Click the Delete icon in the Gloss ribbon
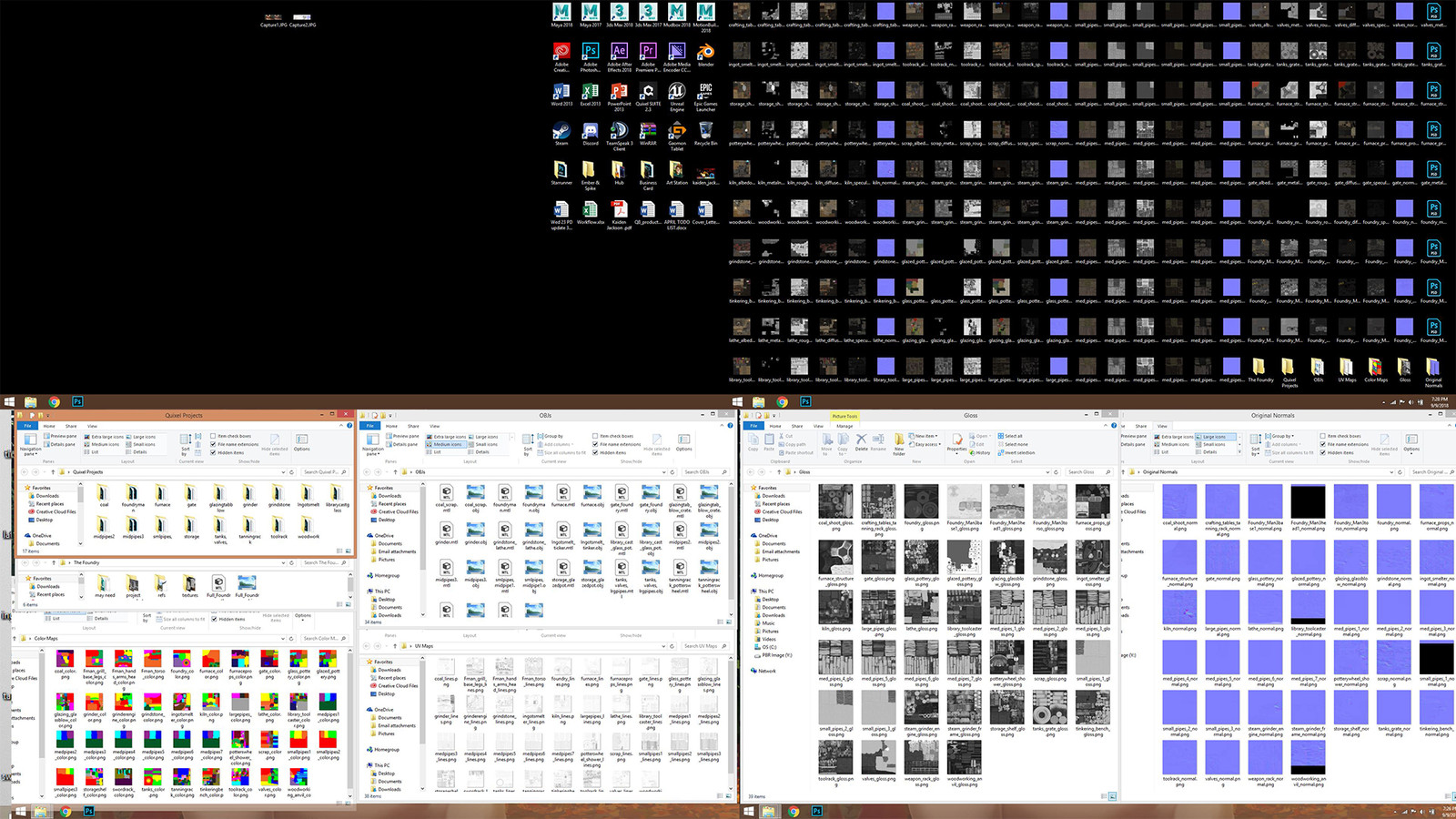 point(861,442)
